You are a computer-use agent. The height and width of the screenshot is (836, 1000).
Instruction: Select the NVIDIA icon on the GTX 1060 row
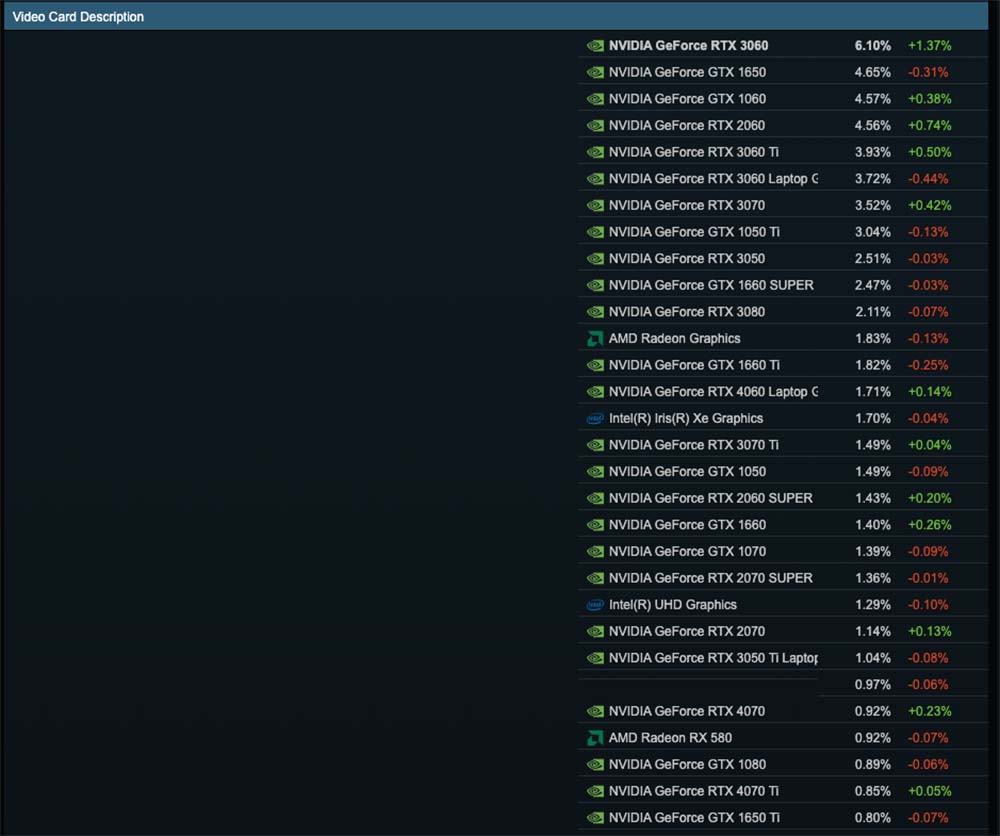pyautogui.click(x=595, y=99)
